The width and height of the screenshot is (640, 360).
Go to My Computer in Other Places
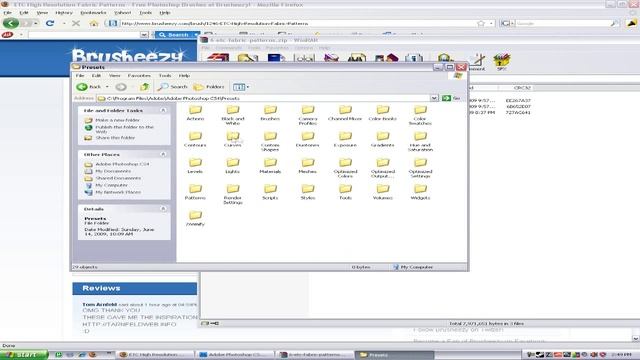106,185
